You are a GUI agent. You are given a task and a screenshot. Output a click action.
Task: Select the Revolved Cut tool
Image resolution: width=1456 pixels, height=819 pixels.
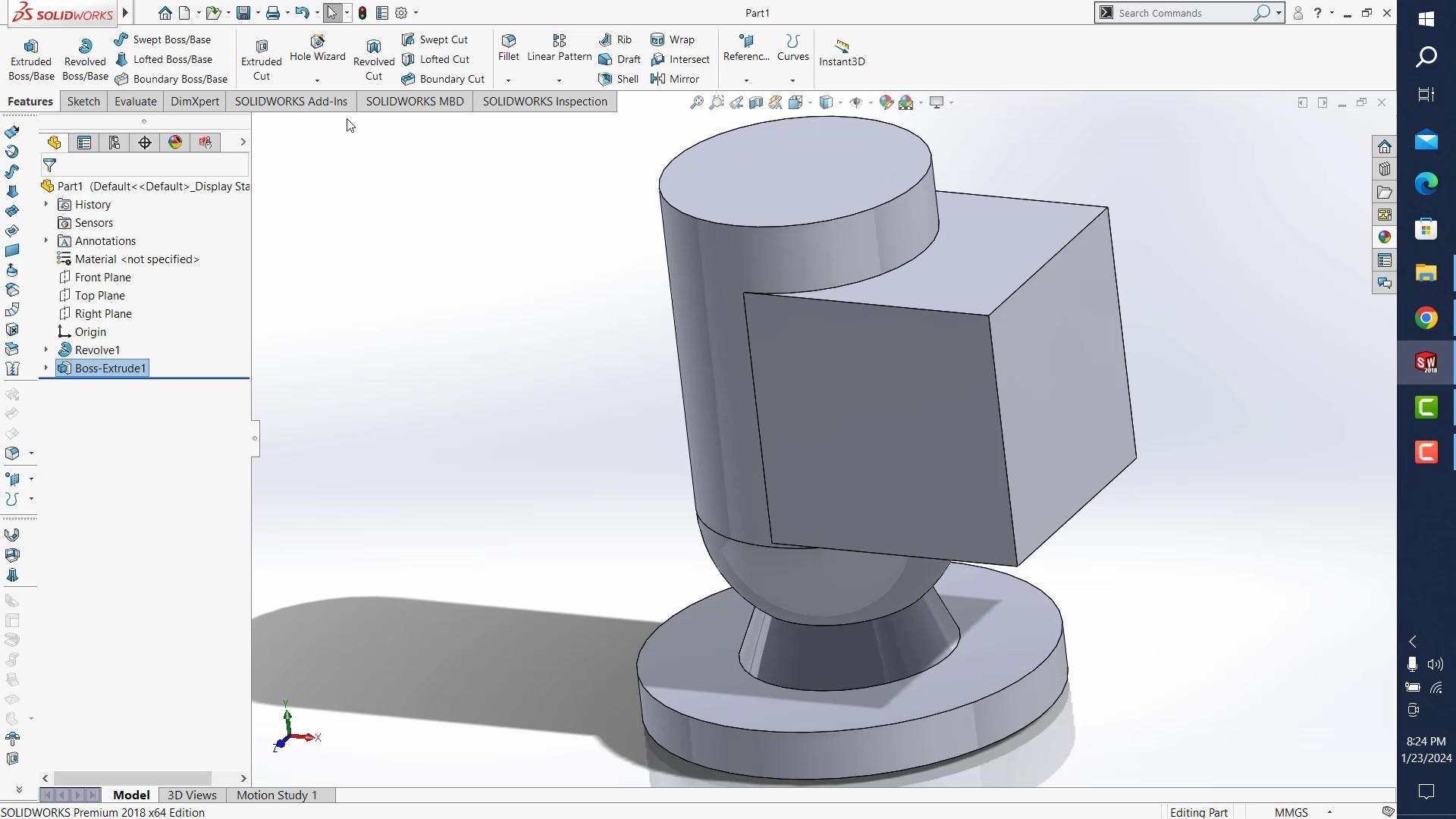(374, 59)
